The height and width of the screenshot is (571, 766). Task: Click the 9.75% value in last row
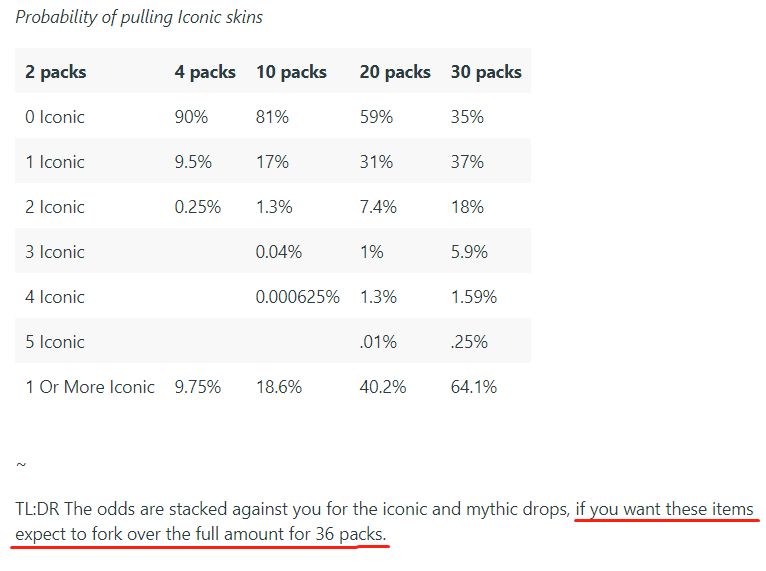tap(198, 387)
